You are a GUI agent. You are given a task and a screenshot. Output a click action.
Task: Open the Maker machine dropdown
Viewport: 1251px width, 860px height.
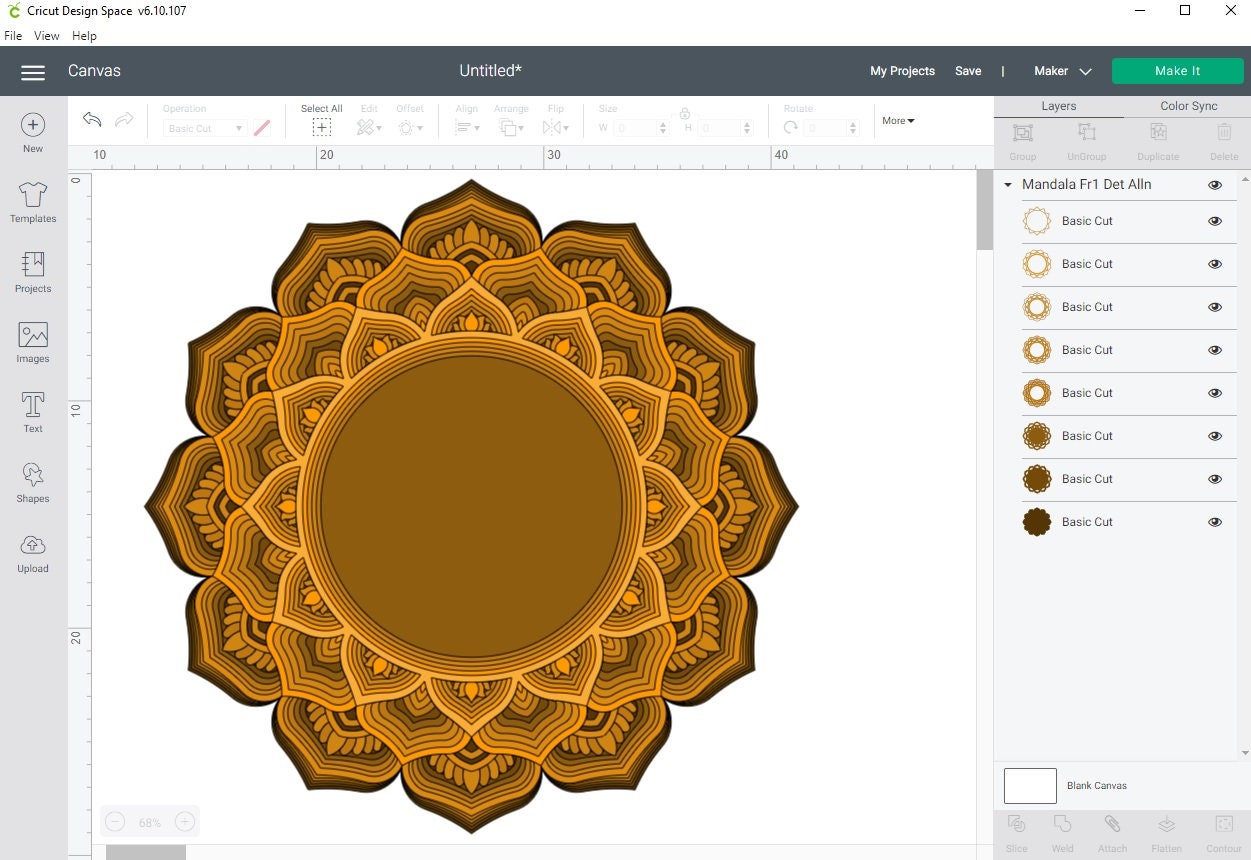pos(1062,71)
